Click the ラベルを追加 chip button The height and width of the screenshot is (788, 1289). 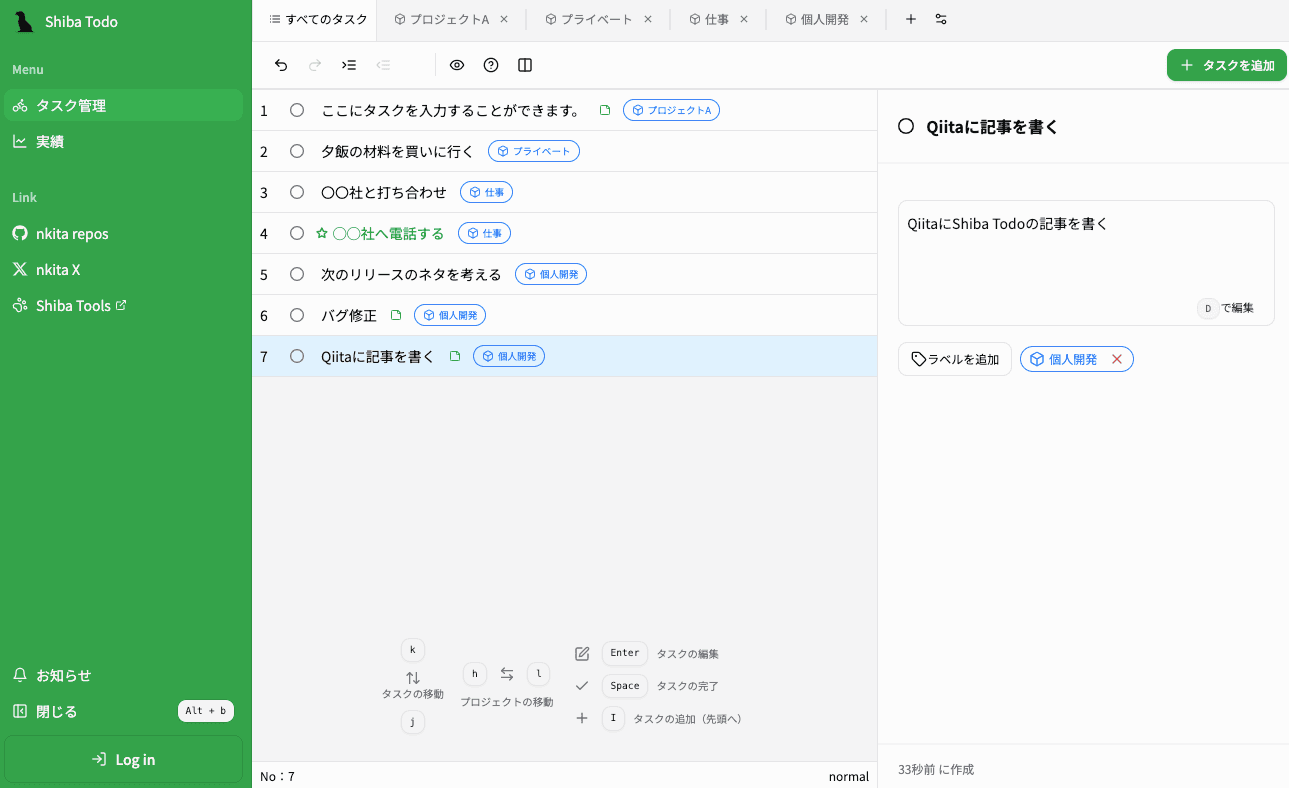tap(954, 358)
